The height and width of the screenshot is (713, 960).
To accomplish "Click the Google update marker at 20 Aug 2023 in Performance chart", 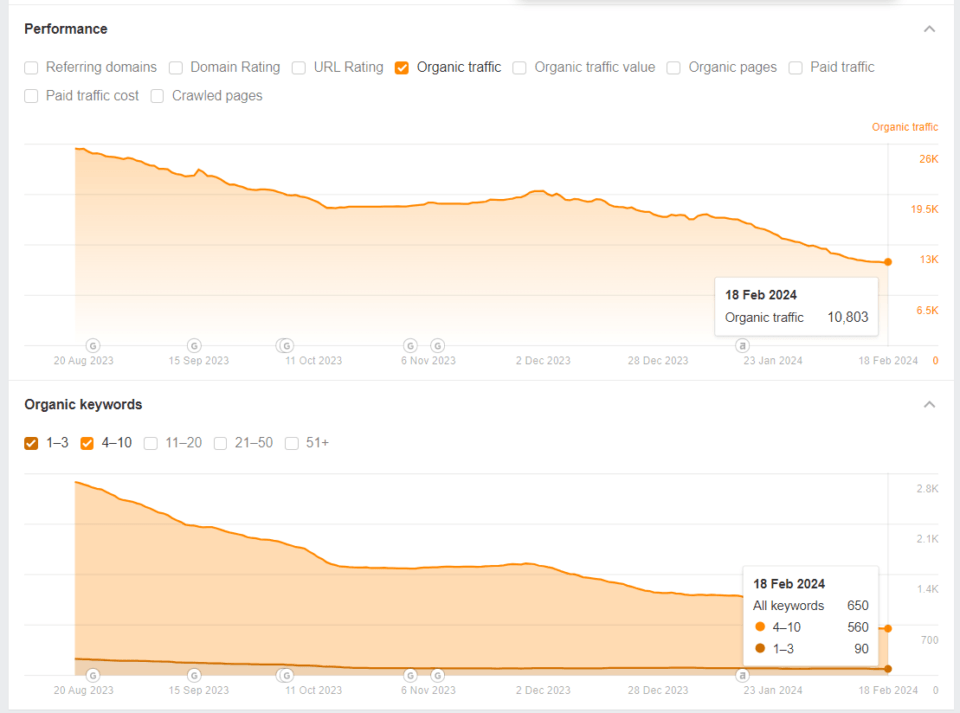I will point(92,346).
